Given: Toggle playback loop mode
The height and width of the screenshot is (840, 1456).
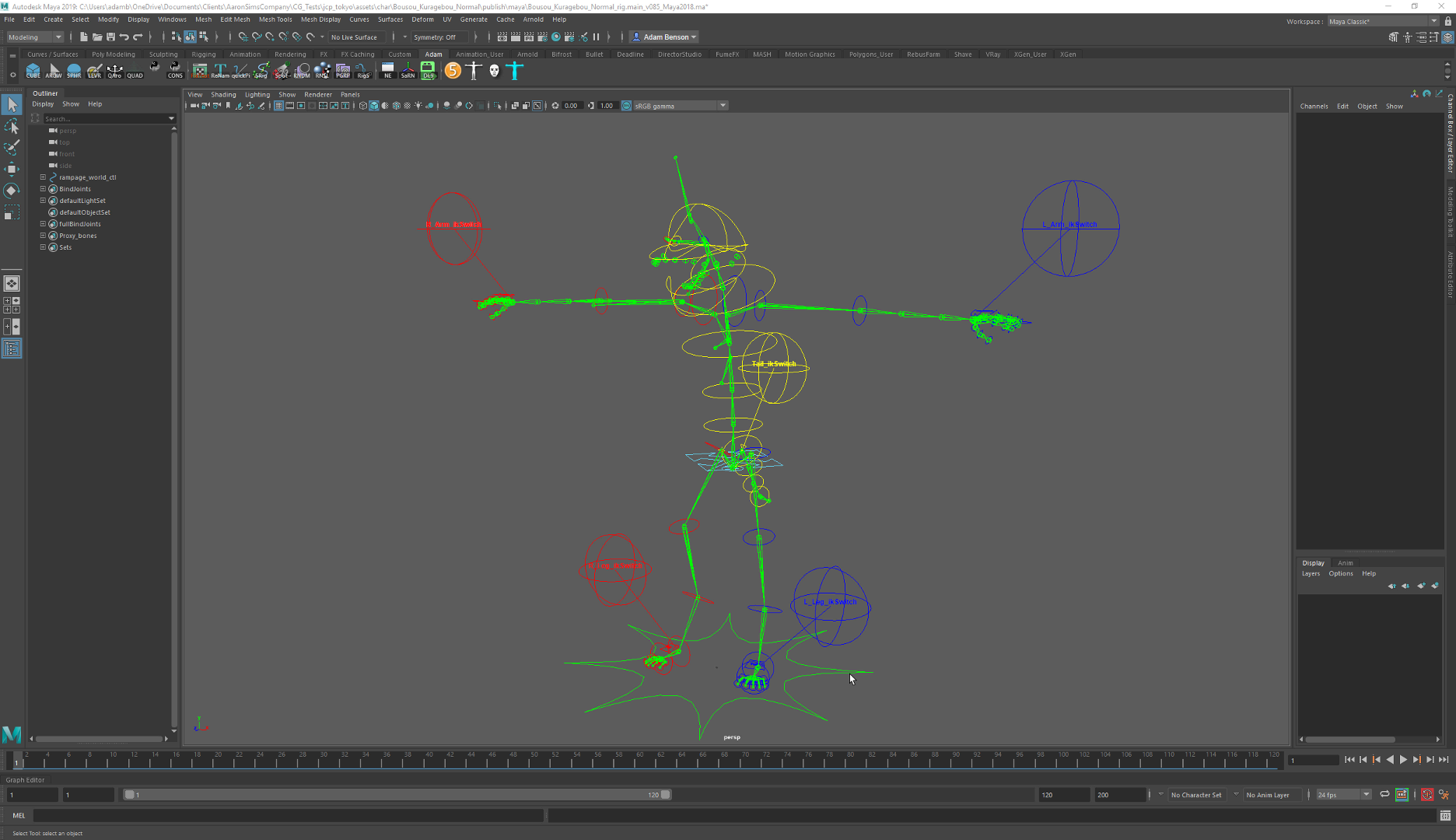Looking at the screenshot, I should coord(1384,794).
